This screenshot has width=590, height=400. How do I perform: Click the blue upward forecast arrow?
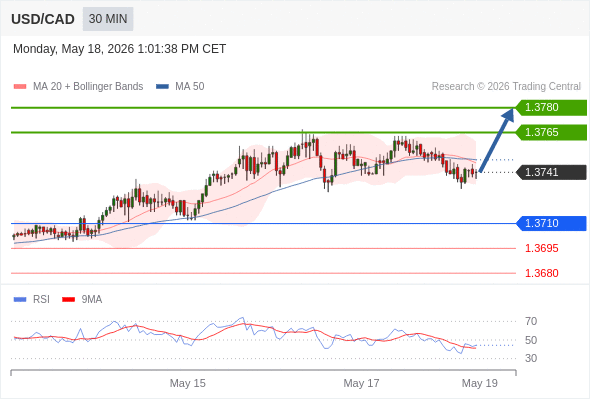tap(497, 140)
